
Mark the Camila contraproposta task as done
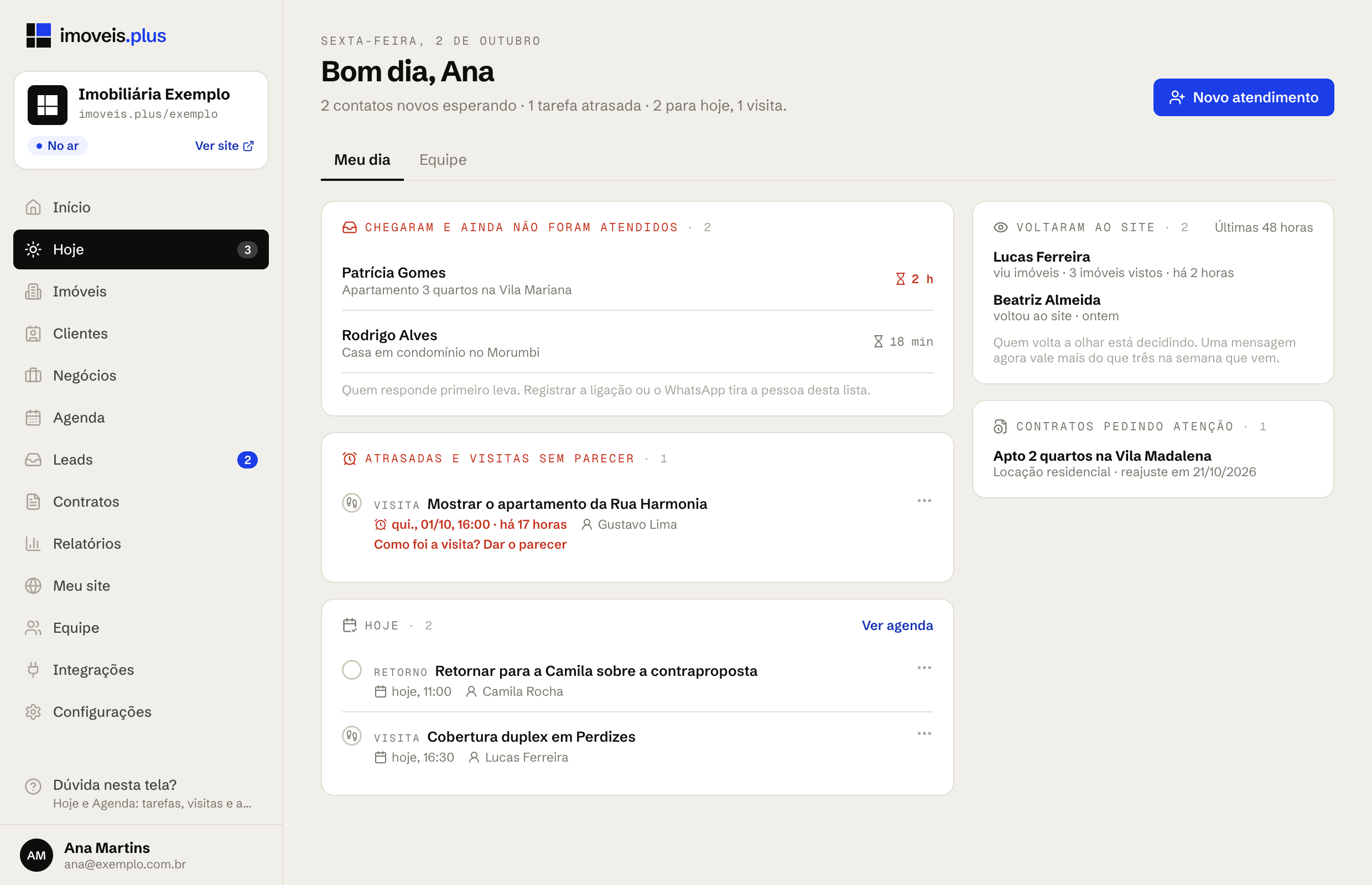[x=352, y=670]
